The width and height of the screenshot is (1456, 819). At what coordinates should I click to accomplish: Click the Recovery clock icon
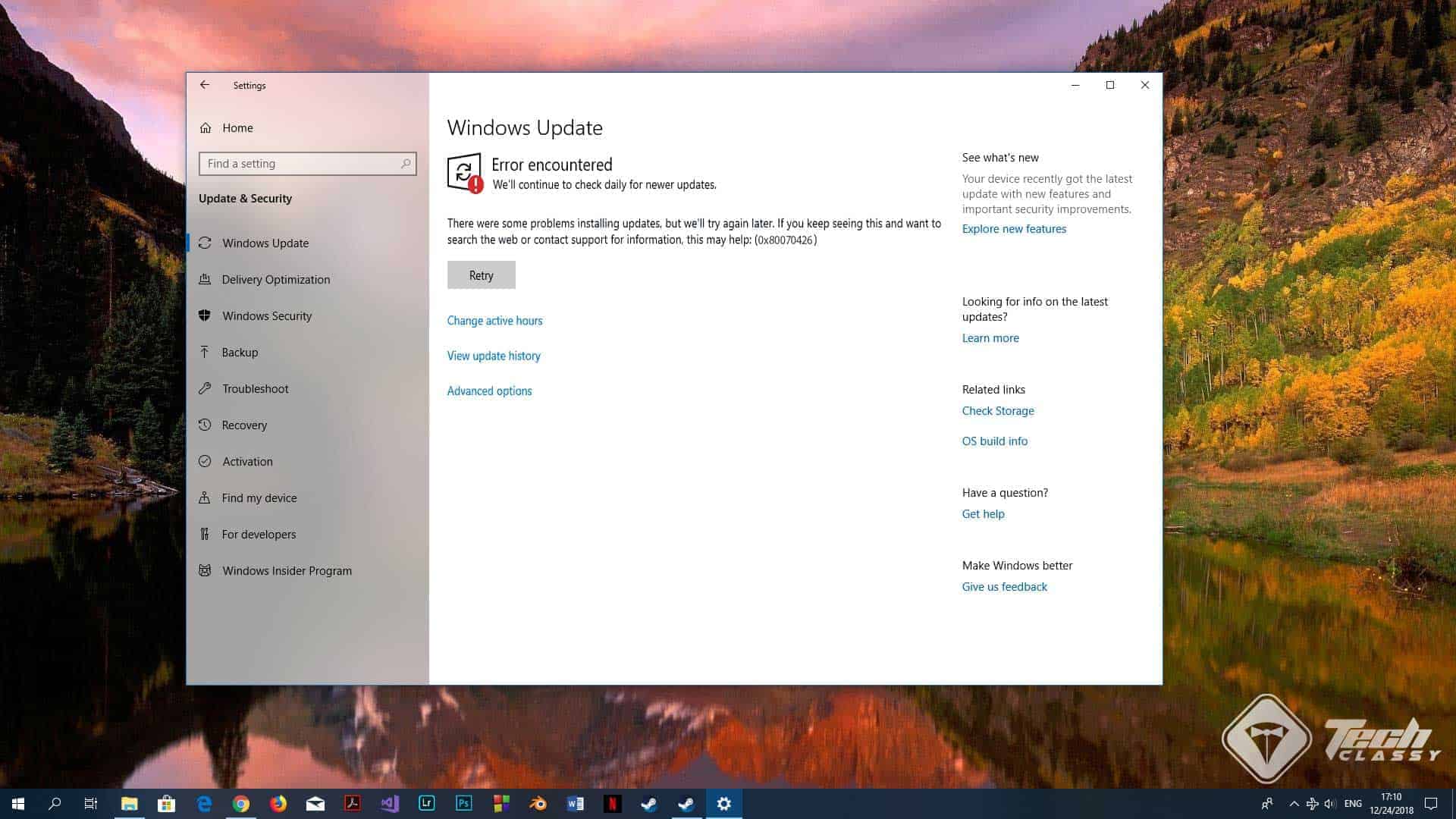pos(205,425)
